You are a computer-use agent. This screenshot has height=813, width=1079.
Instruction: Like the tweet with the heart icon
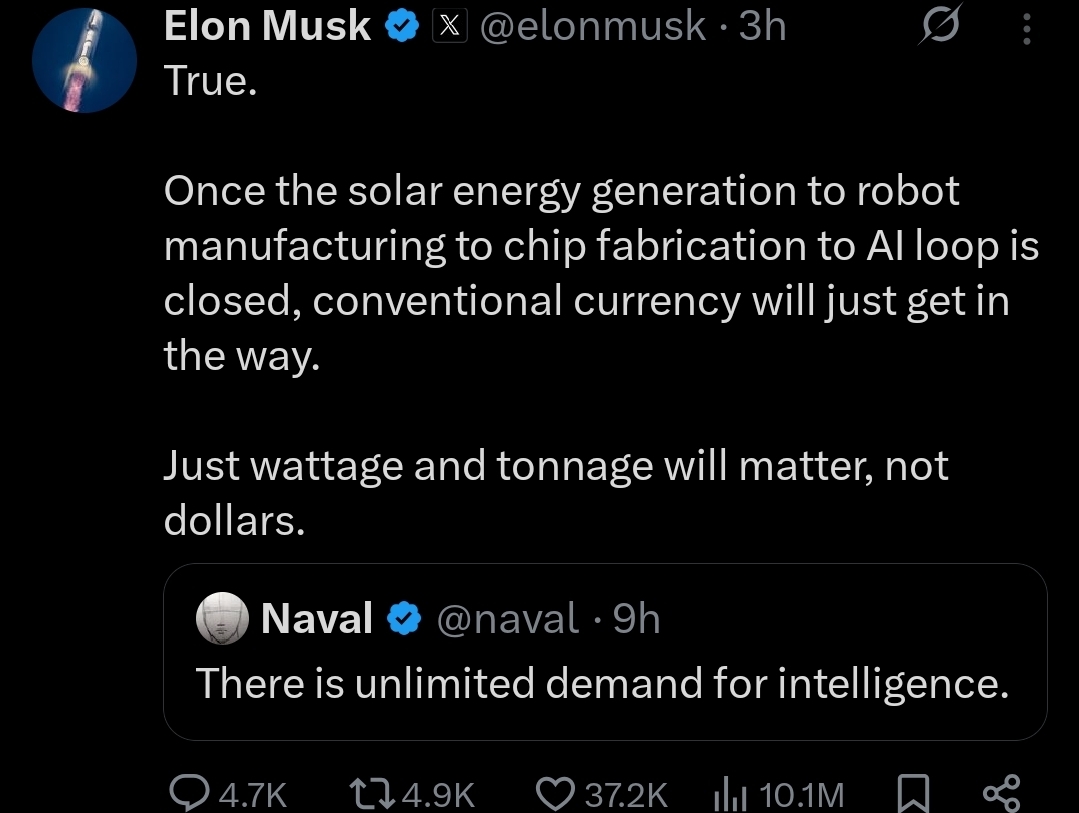555,793
